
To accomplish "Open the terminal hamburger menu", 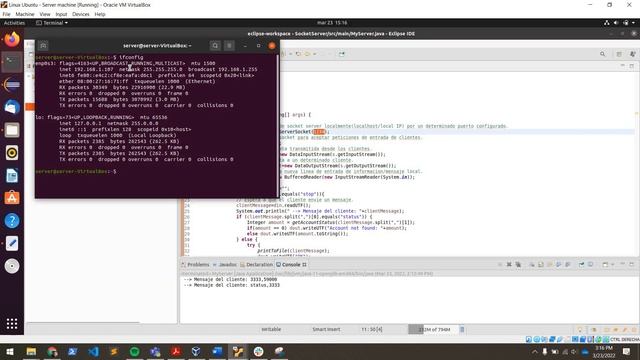I will pyautogui.click(x=229, y=46).
